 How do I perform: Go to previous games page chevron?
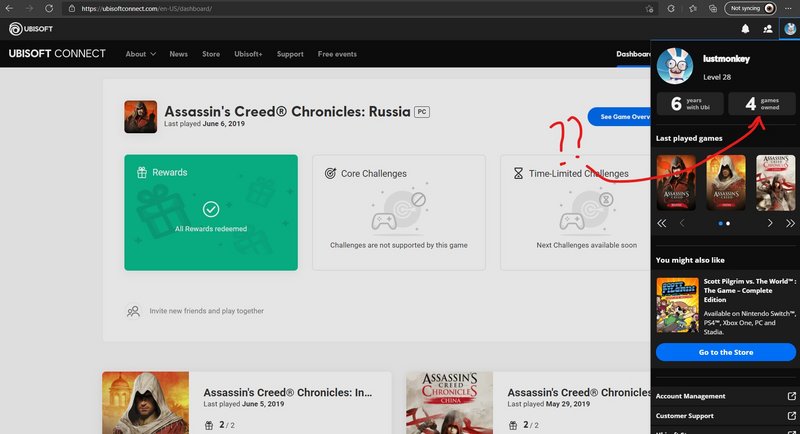click(682, 223)
